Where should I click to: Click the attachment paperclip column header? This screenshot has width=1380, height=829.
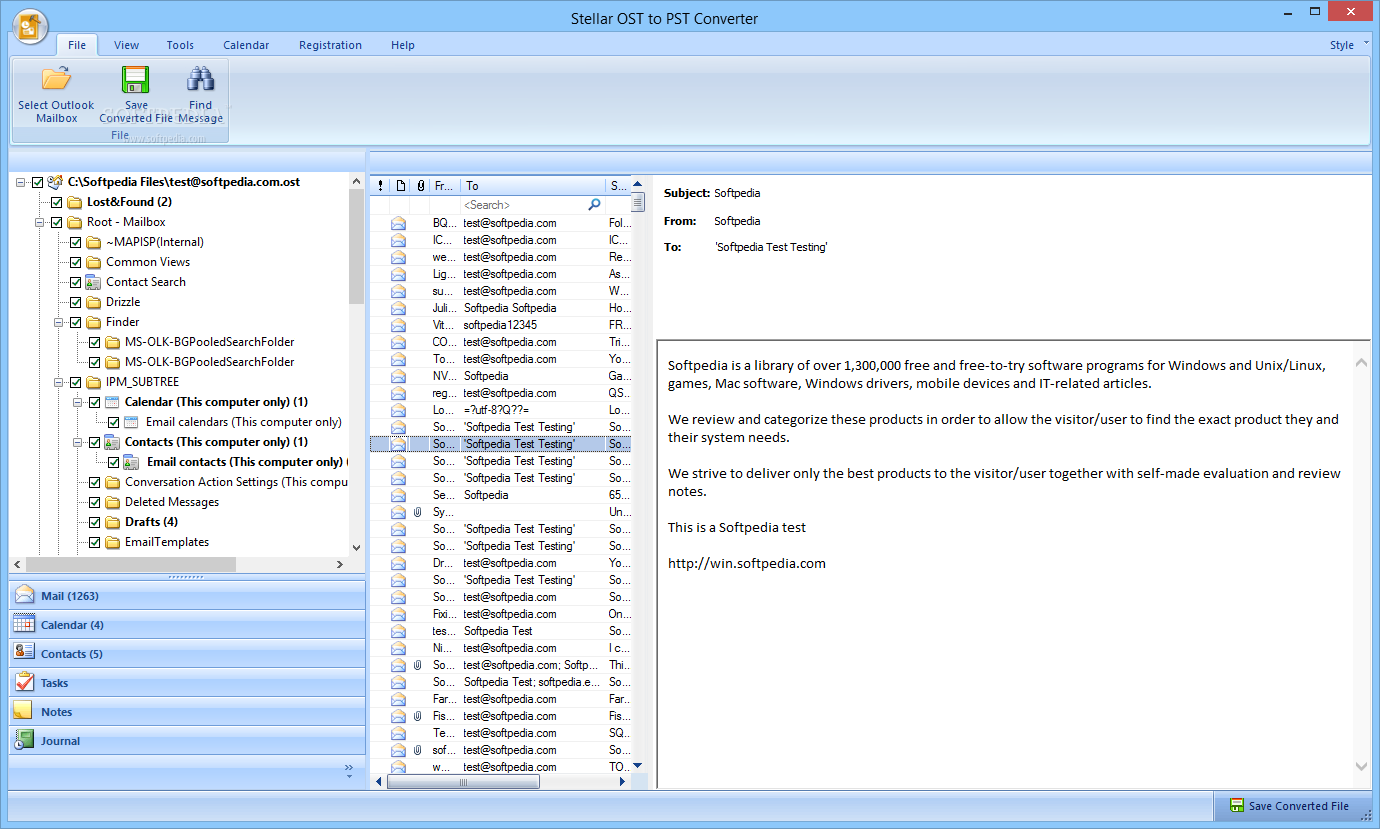(x=420, y=185)
